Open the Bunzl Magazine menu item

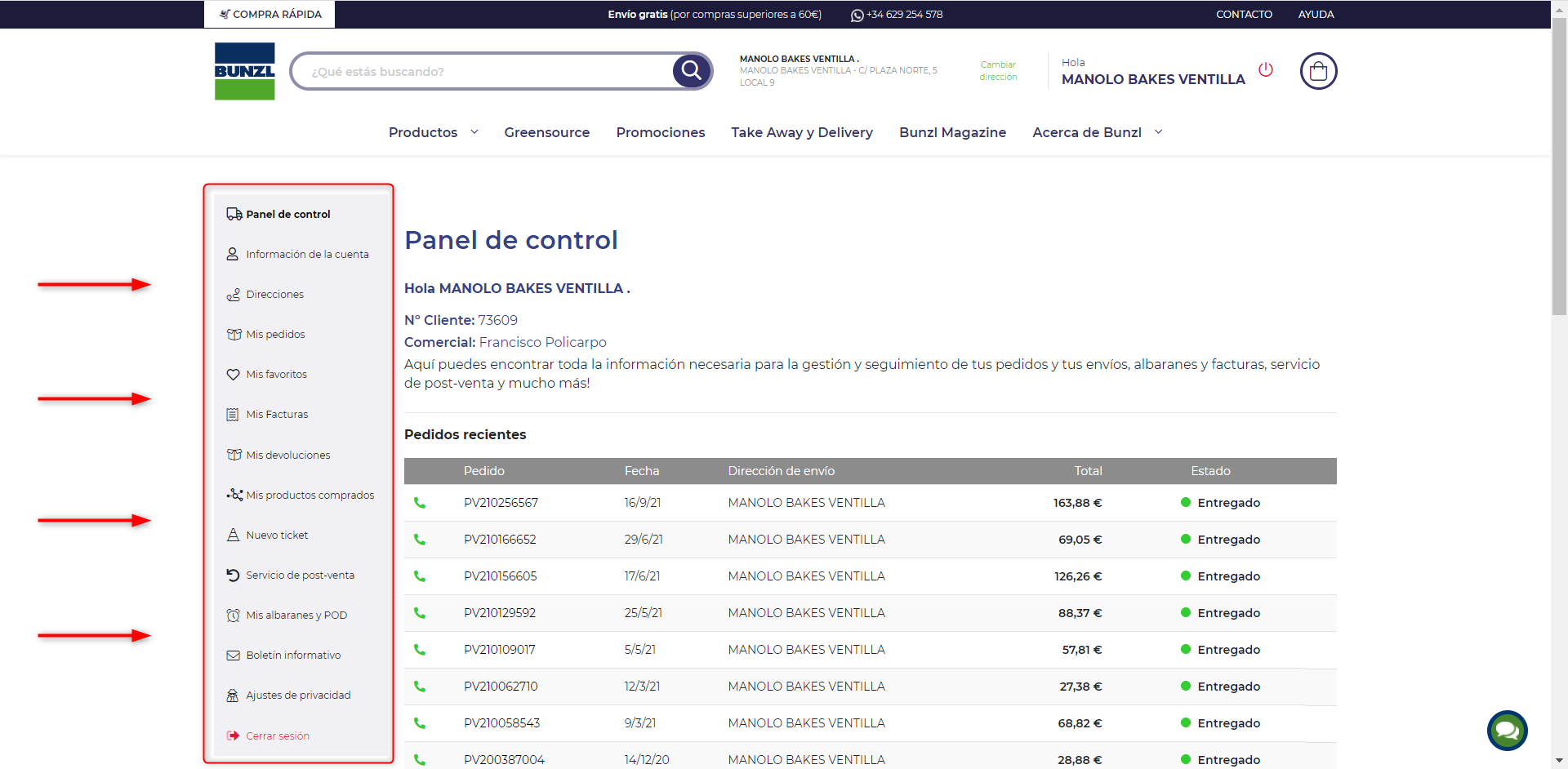click(953, 132)
